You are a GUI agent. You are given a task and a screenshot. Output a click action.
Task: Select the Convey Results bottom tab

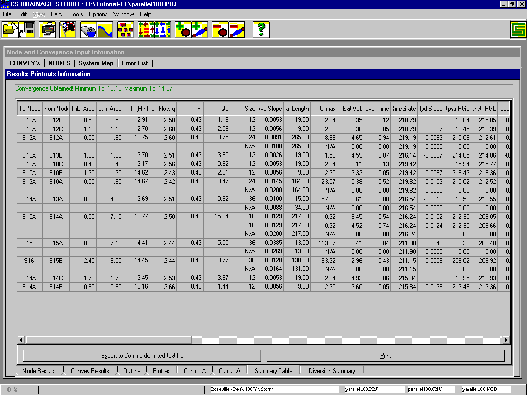(90, 371)
